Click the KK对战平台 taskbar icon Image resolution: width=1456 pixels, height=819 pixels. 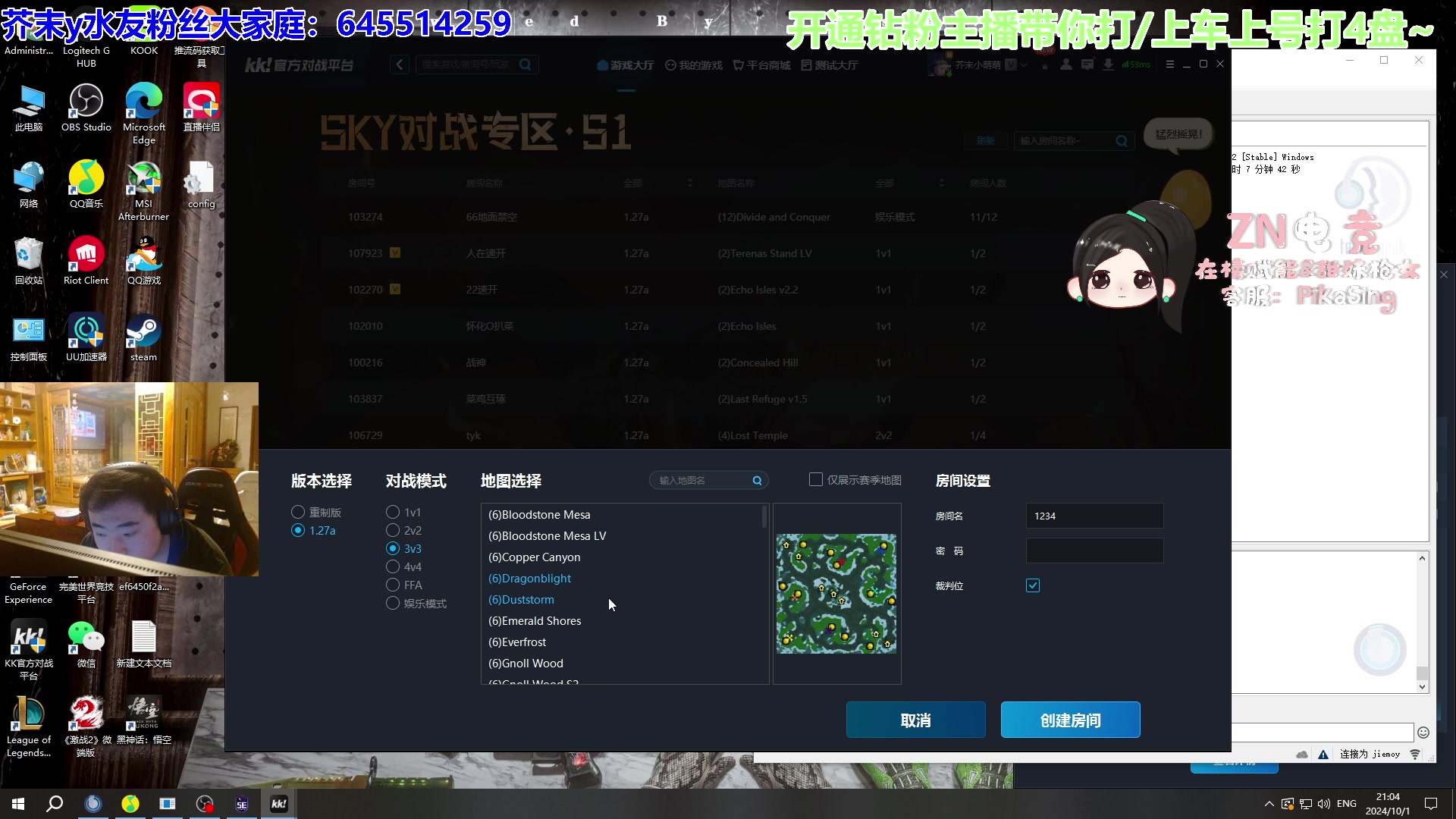pyautogui.click(x=280, y=803)
